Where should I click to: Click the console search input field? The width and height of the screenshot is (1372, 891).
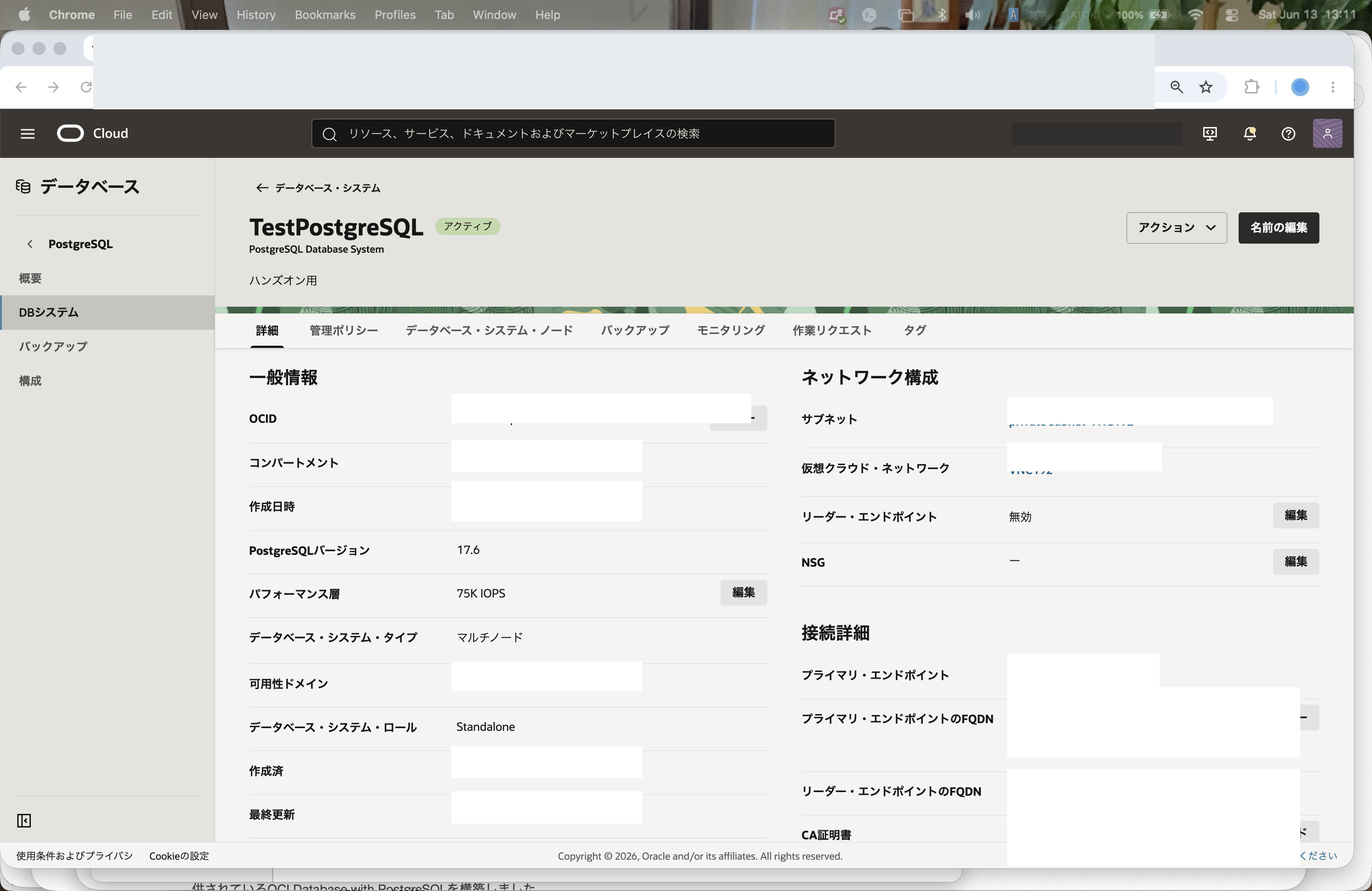(573, 134)
